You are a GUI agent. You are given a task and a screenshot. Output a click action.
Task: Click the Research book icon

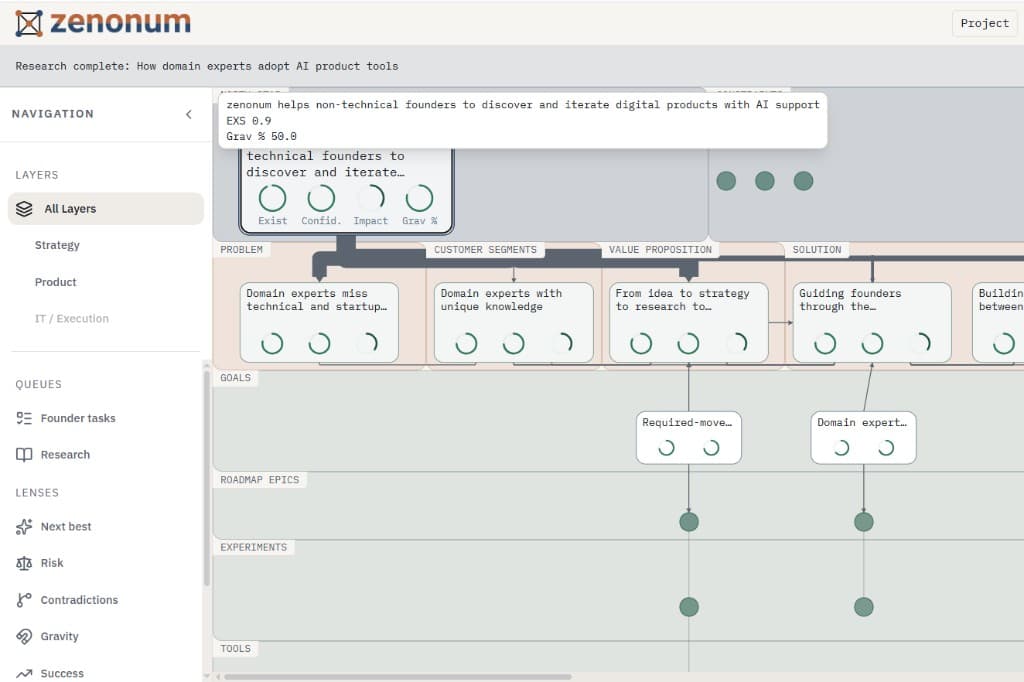[x=24, y=455]
